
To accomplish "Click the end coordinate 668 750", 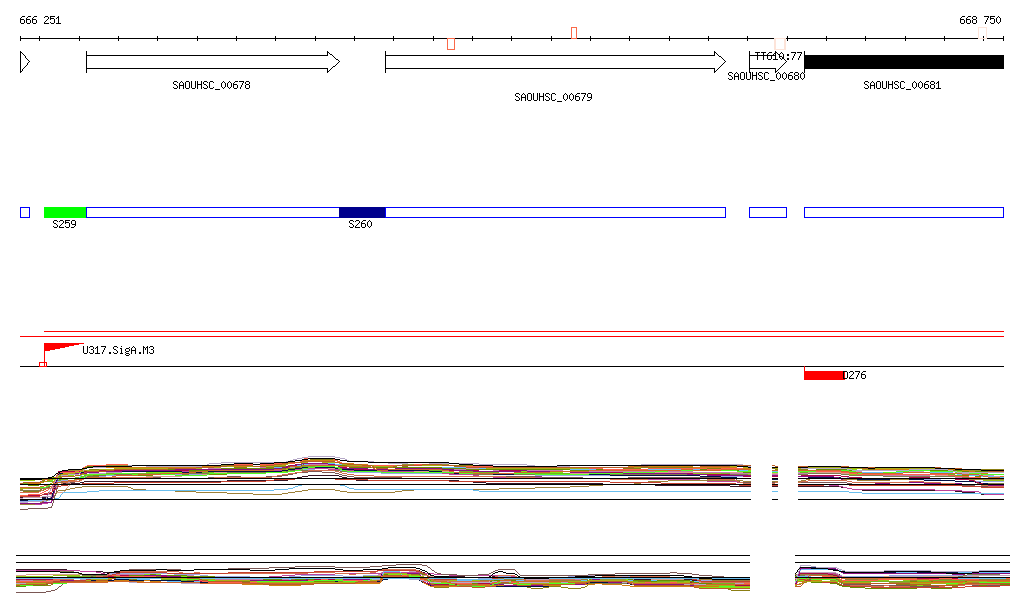I will click(x=980, y=20).
